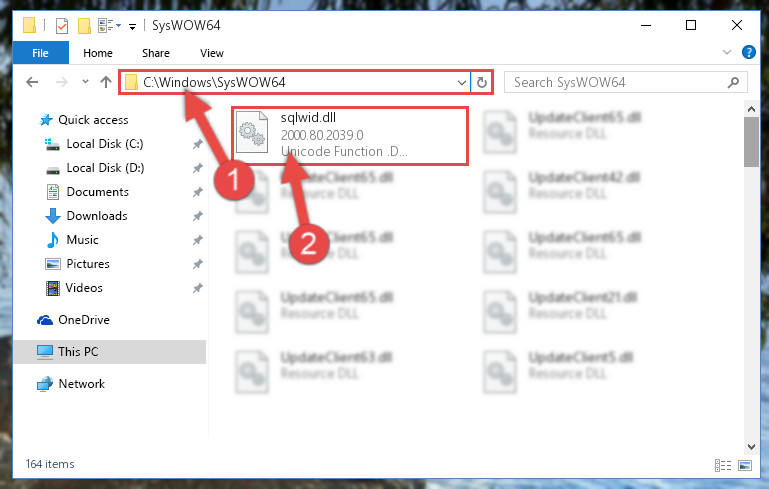
Task: Switch to the View ribbon tab
Action: pos(212,53)
